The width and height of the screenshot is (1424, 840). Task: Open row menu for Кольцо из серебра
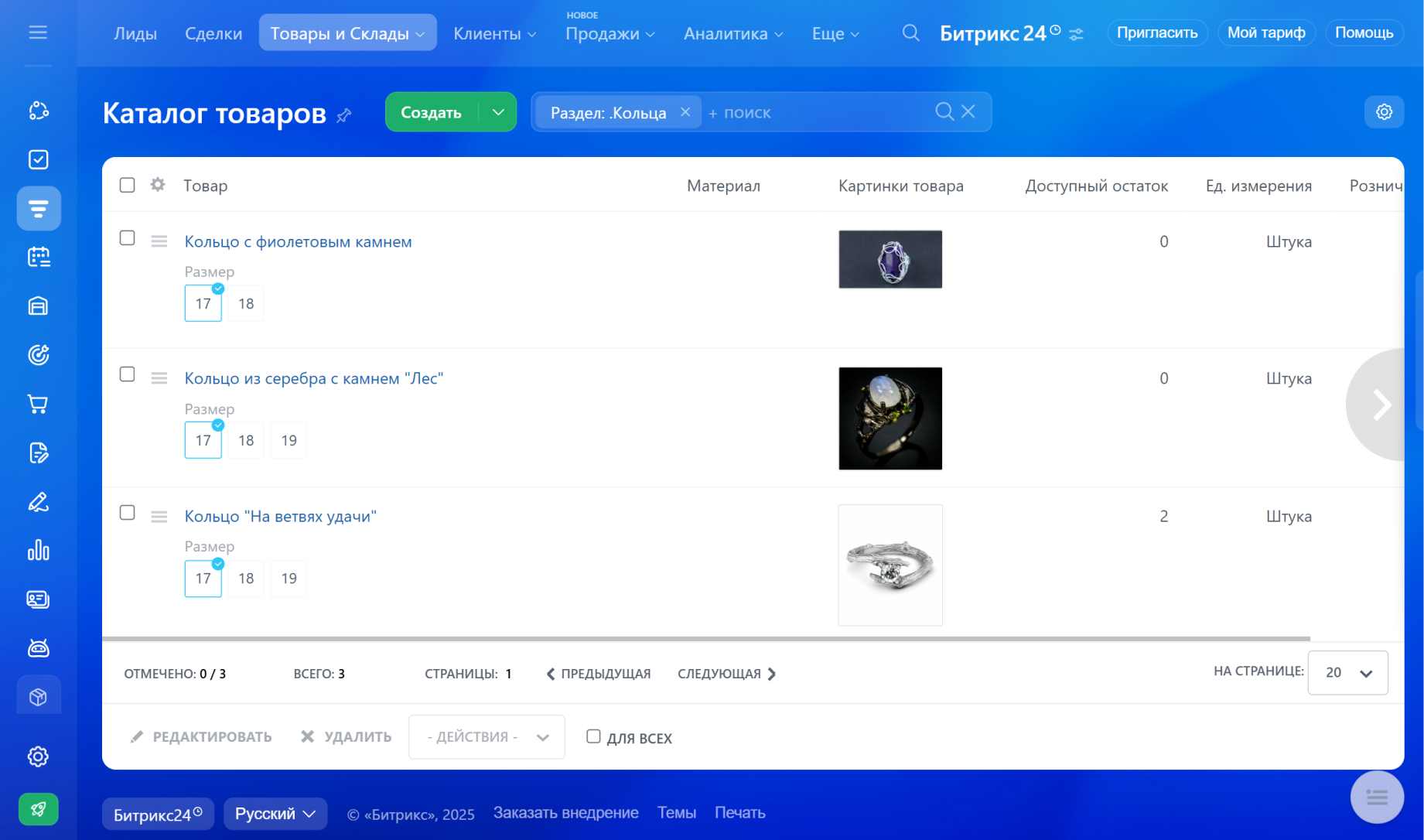point(159,378)
